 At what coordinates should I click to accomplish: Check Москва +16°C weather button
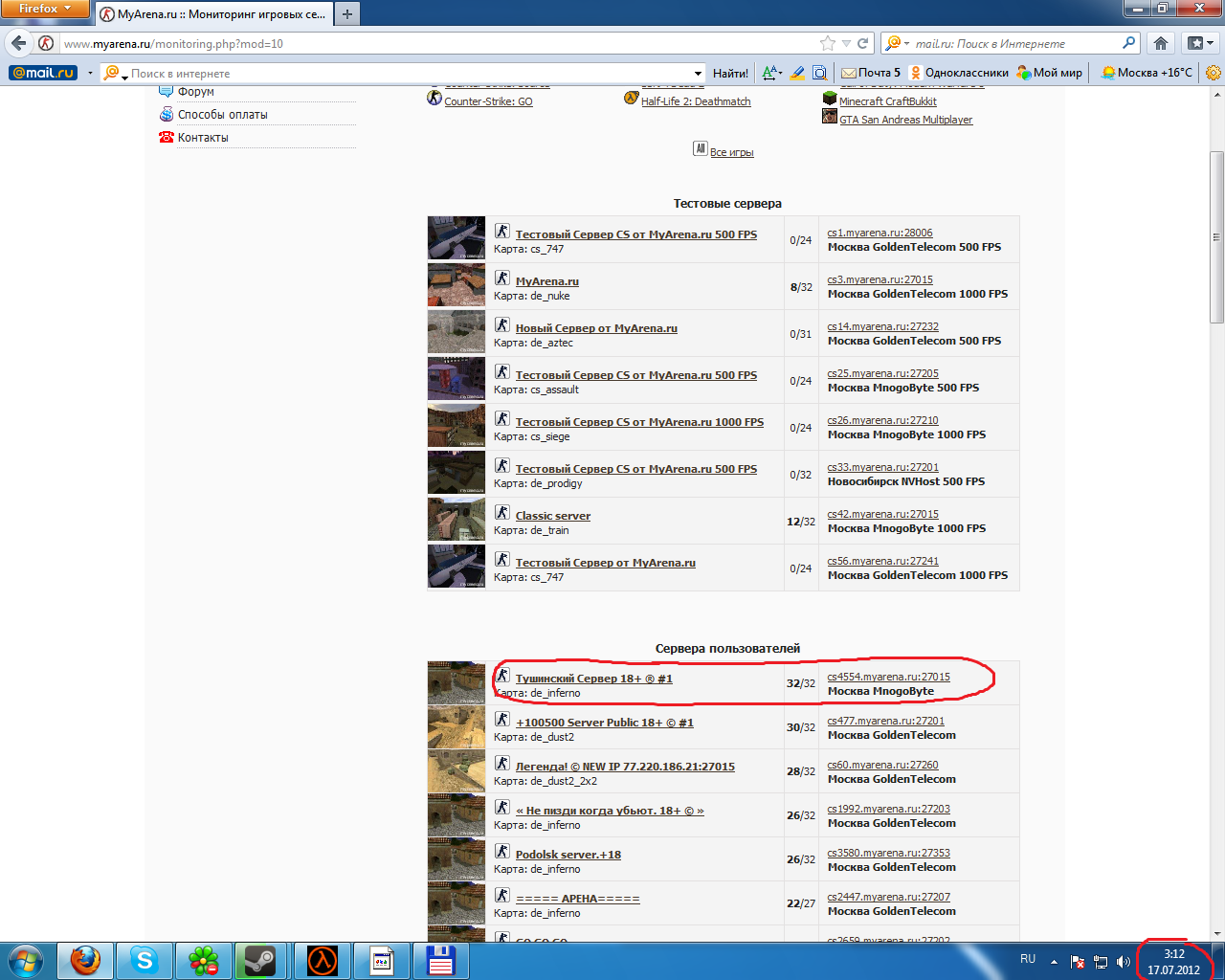(1147, 73)
